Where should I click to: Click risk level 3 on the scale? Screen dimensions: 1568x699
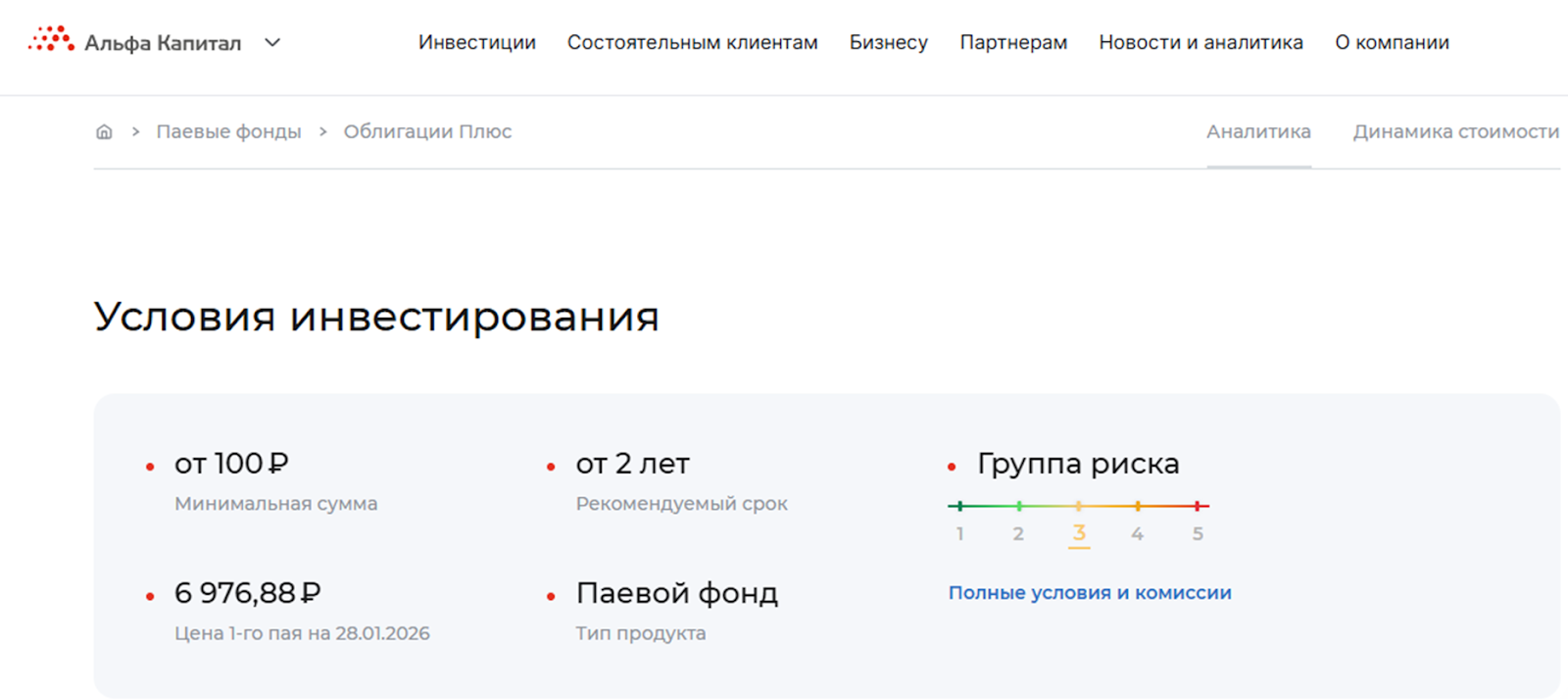(1078, 532)
